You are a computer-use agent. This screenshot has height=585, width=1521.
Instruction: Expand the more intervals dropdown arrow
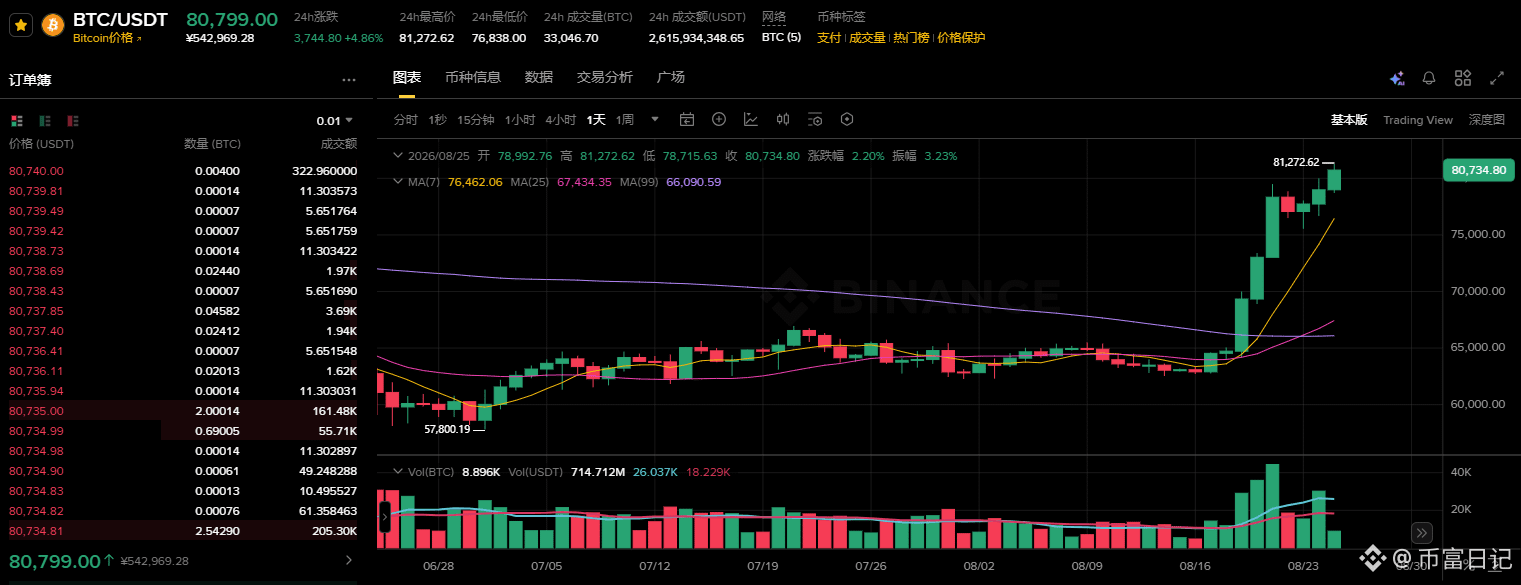pyautogui.click(x=655, y=120)
